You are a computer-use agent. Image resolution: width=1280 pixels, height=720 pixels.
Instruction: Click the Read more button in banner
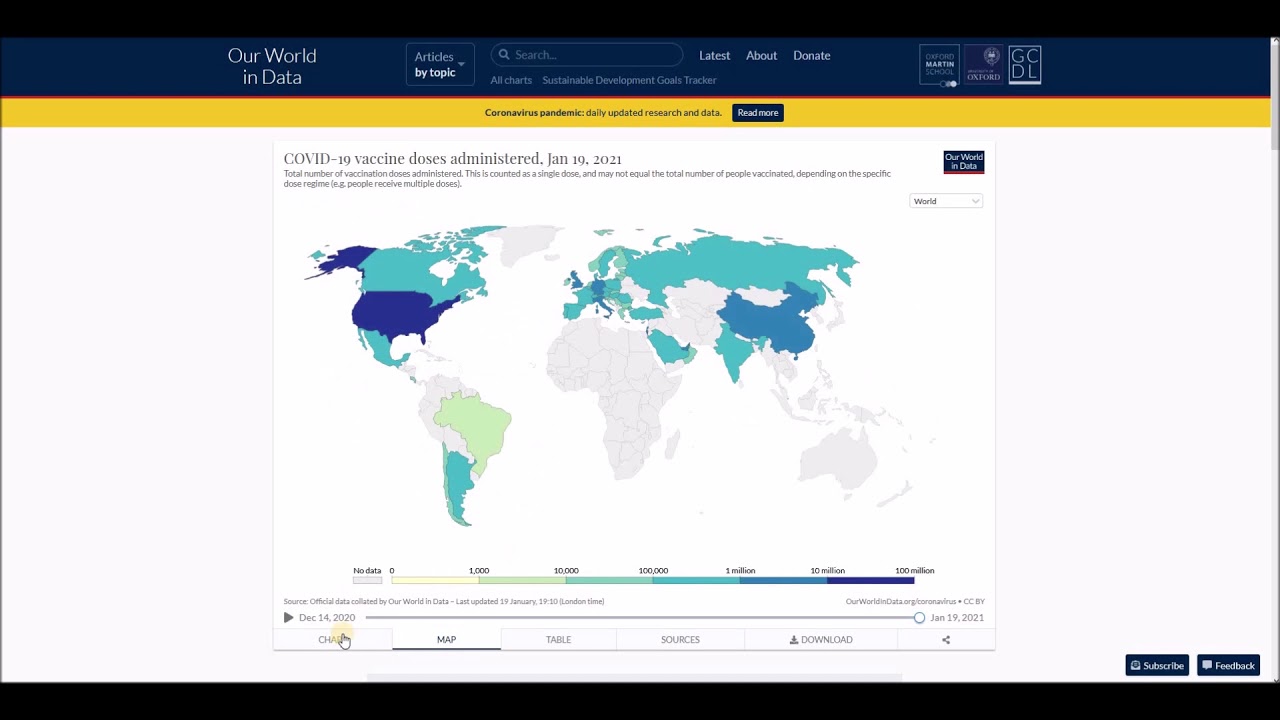(757, 113)
